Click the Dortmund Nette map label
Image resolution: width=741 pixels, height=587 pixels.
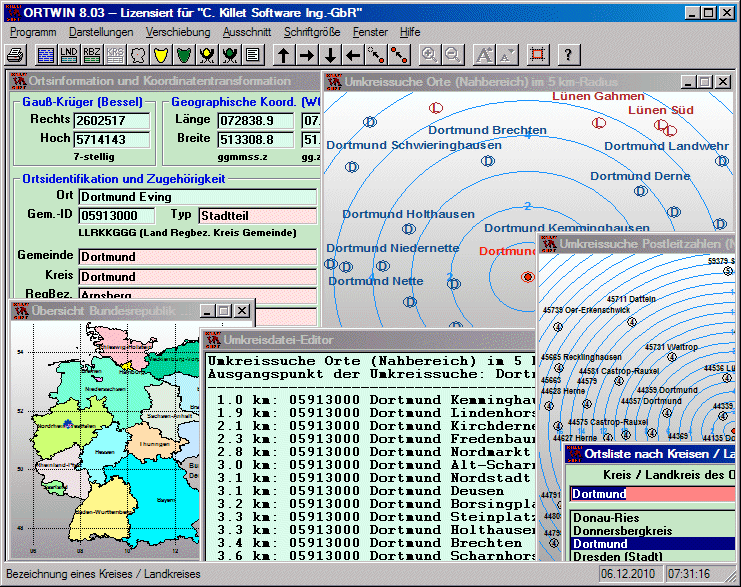pos(376,281)
